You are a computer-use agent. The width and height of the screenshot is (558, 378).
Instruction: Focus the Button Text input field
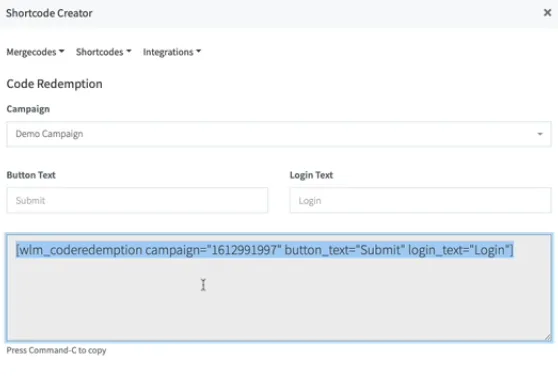pyautogui.click(x=137, y=200)
